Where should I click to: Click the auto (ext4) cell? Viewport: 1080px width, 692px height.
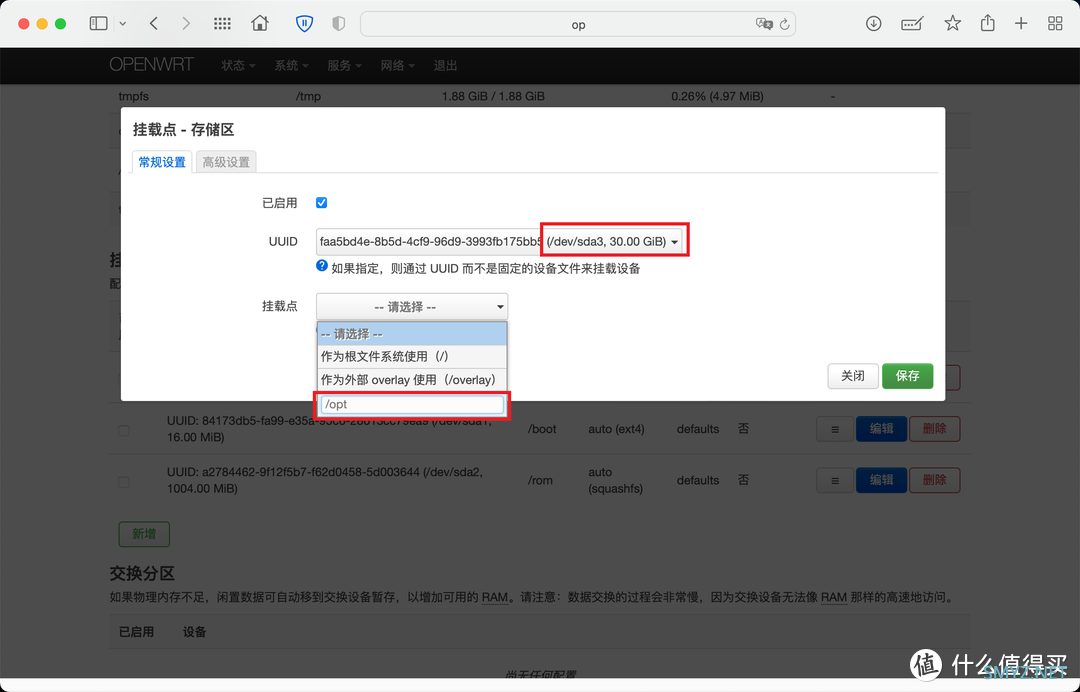click(616, 429)
